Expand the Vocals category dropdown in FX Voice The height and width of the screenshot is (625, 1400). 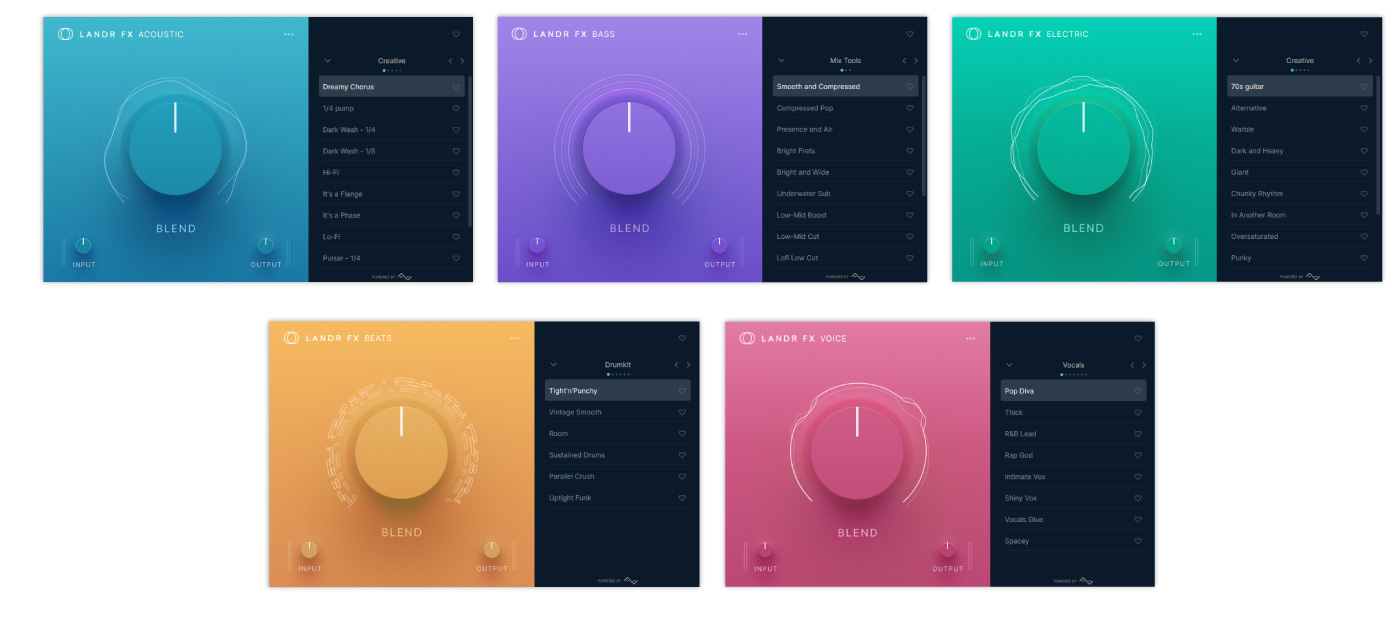pos(1009,365)
